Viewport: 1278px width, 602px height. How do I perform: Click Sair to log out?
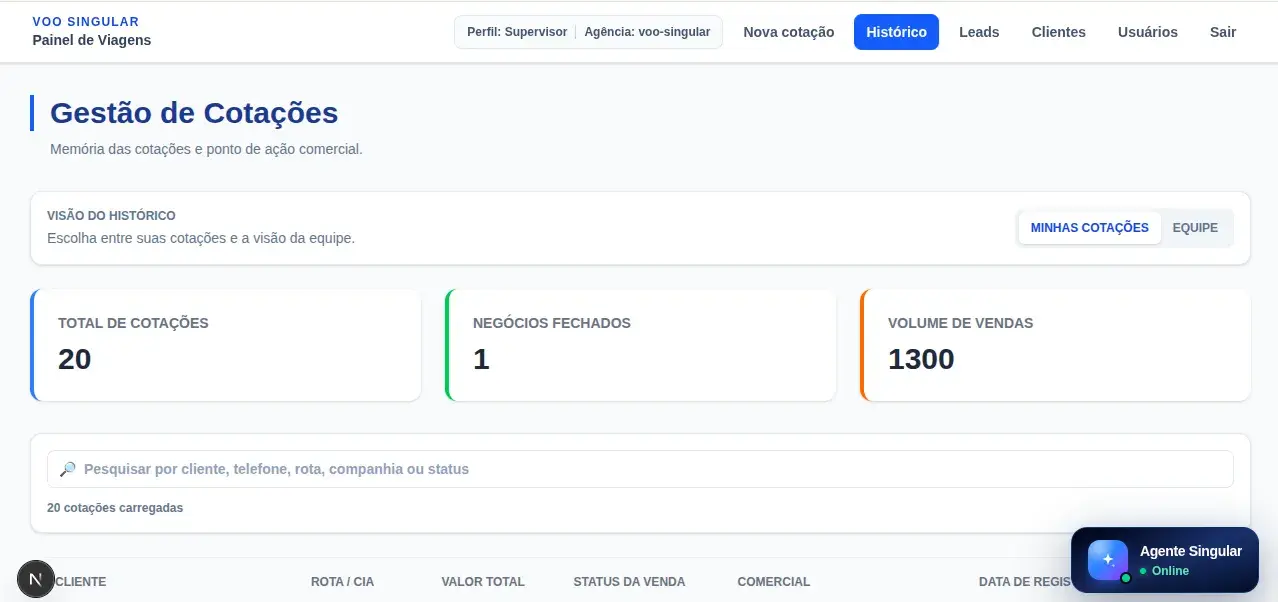point(1222,32)
